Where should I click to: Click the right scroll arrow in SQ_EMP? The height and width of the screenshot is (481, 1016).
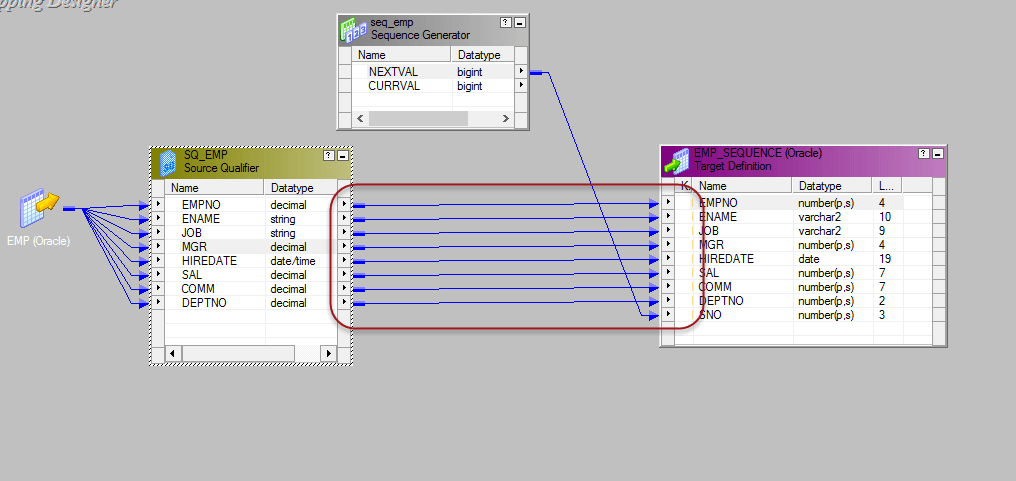pos(327,354)
